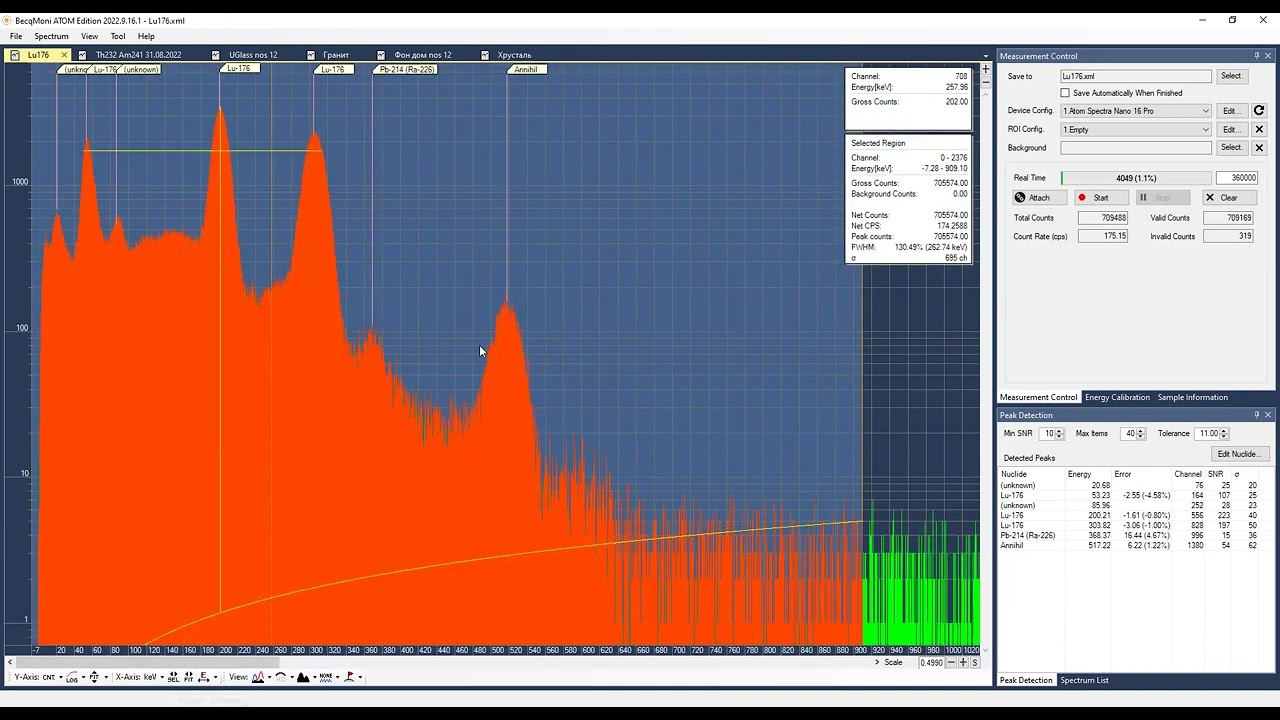Click the filled-spectrum mountain view icon
This screenshot has height=720, width=1280.
303,677
